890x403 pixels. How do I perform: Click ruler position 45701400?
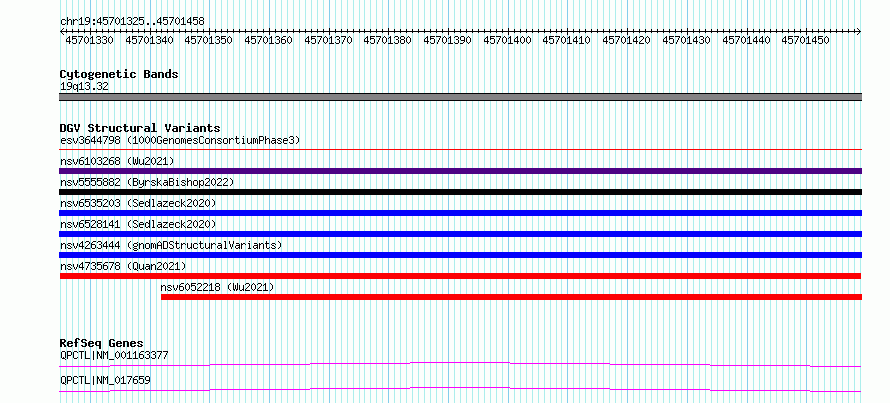tap(507, 40)
